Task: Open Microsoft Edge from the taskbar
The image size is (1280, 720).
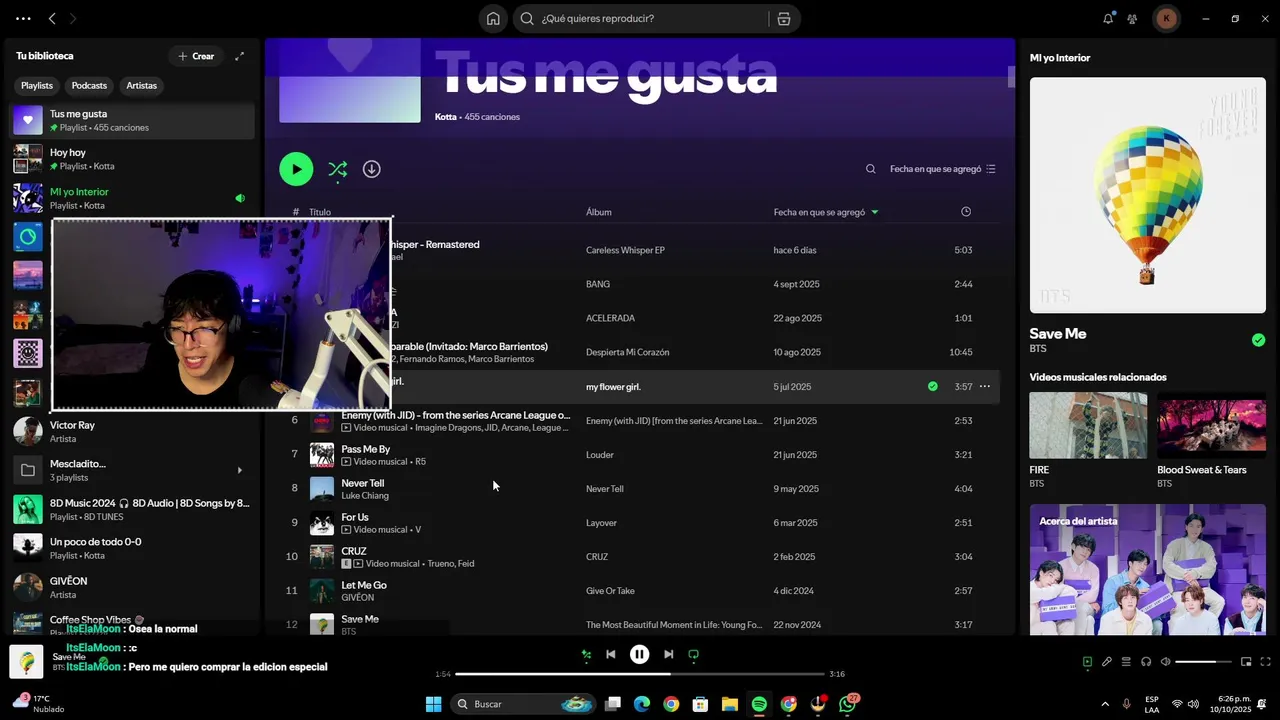Action: point(642,704)
